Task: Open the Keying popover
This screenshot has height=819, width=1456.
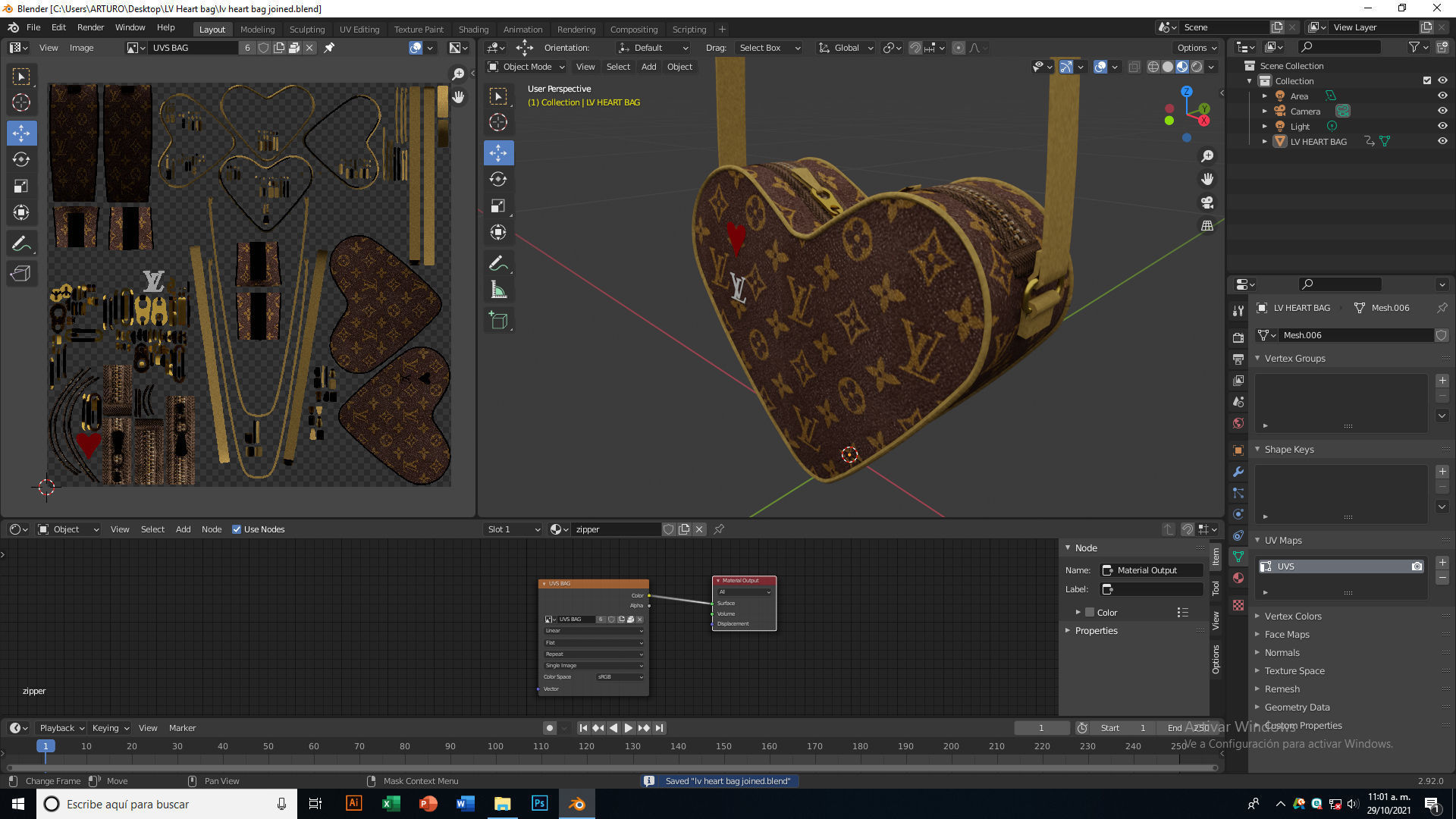Action: (110, 728)
